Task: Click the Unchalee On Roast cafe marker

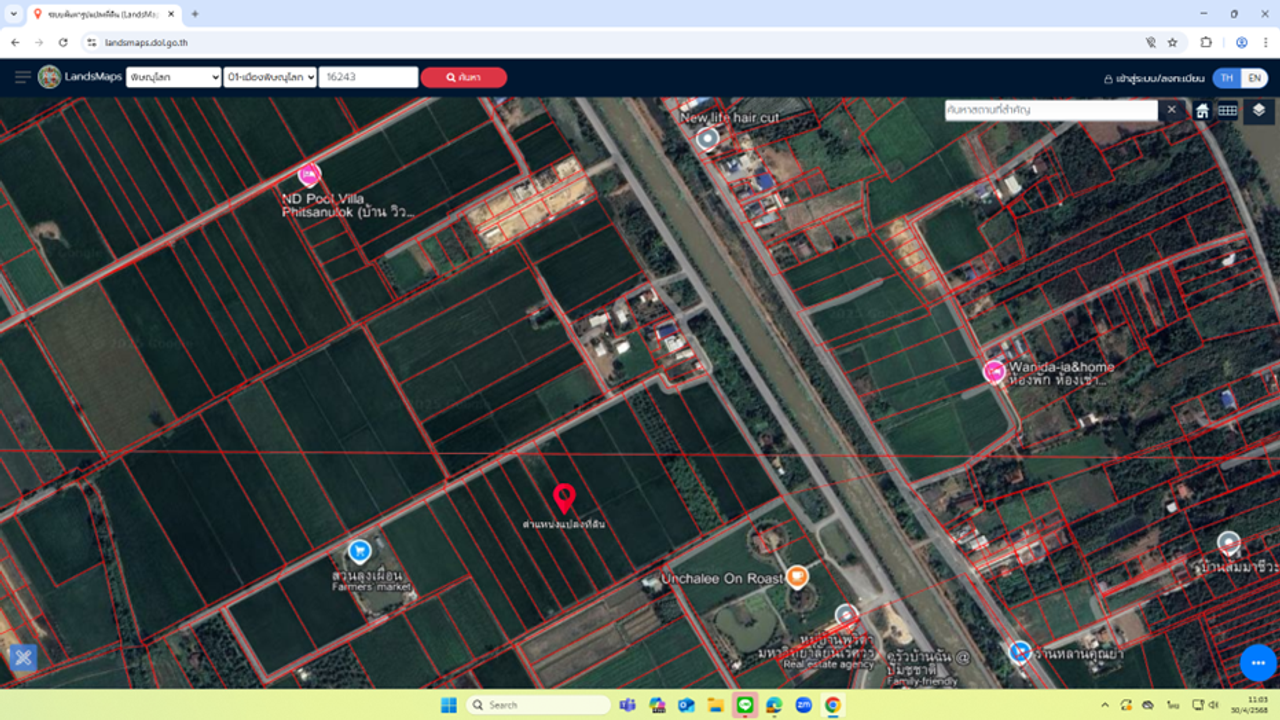Action: [x=796, y=575]
